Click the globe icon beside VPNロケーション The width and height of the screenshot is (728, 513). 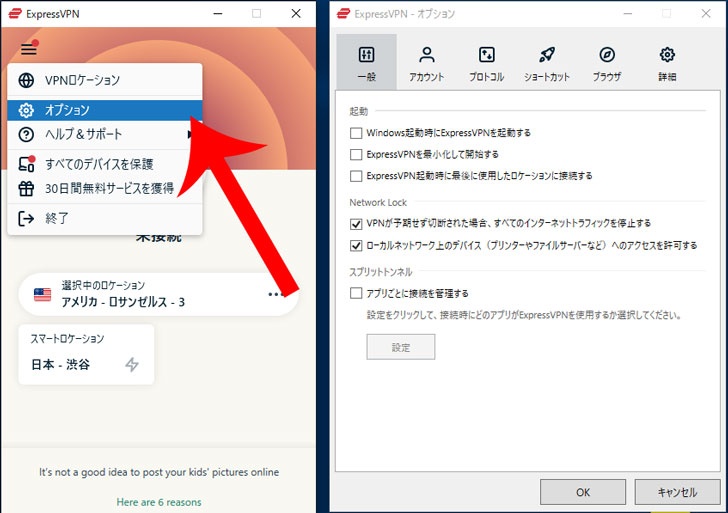coord(26,80)
